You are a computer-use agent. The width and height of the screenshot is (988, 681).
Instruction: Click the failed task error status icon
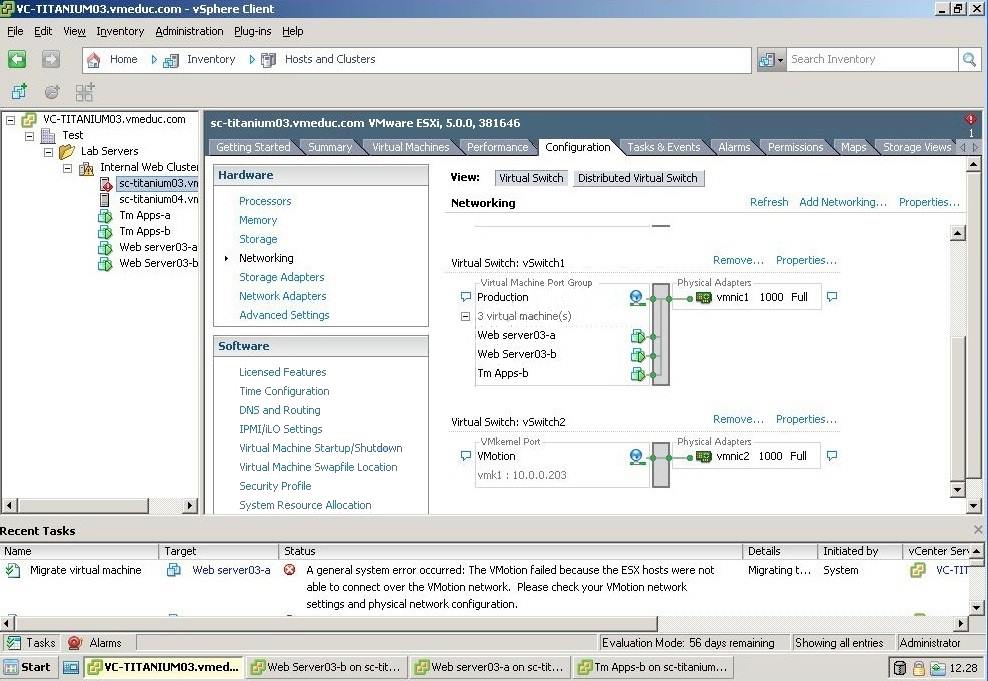click(289, 570)
